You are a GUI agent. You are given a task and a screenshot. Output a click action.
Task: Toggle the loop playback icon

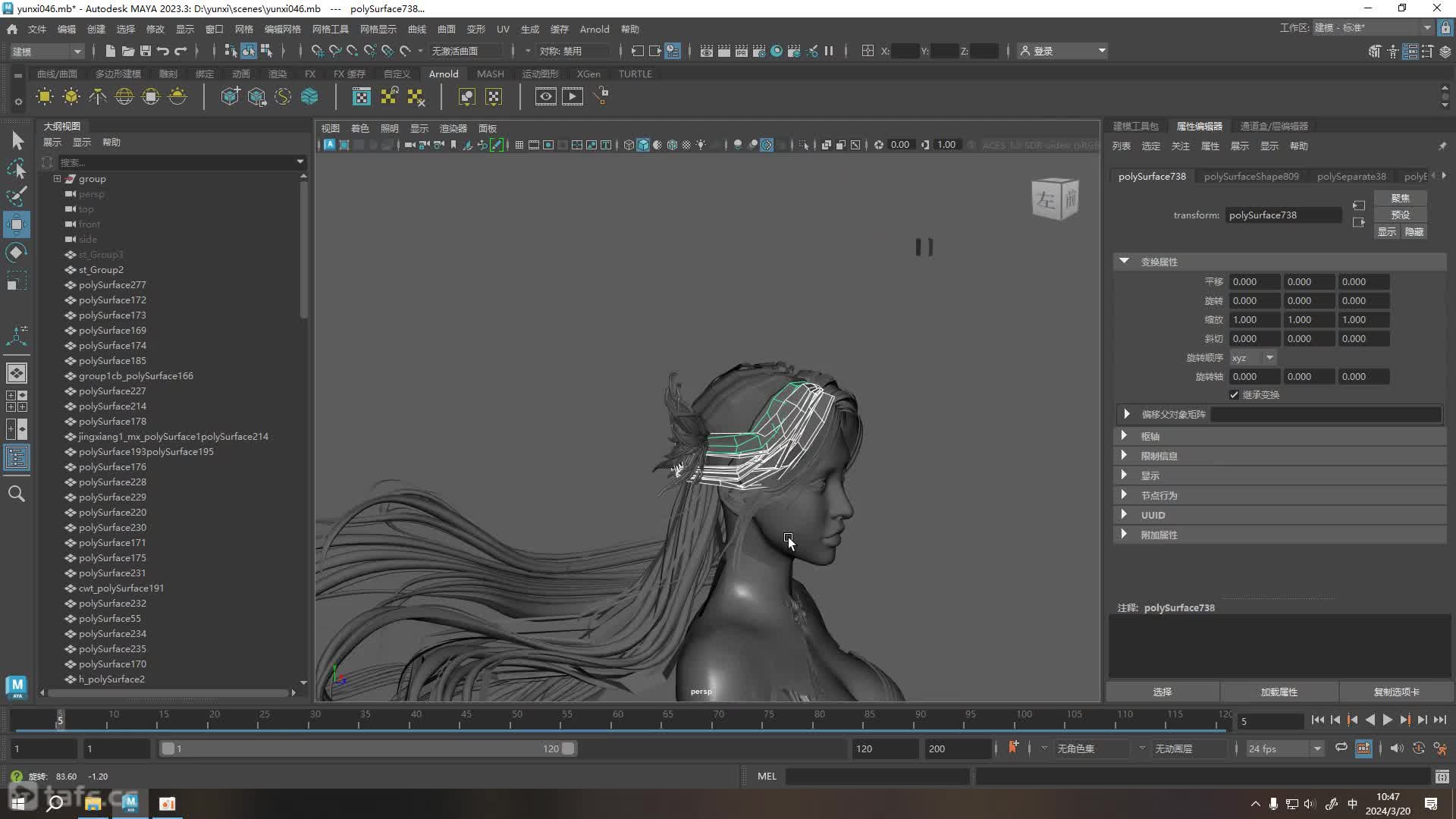pos(1341,748)
